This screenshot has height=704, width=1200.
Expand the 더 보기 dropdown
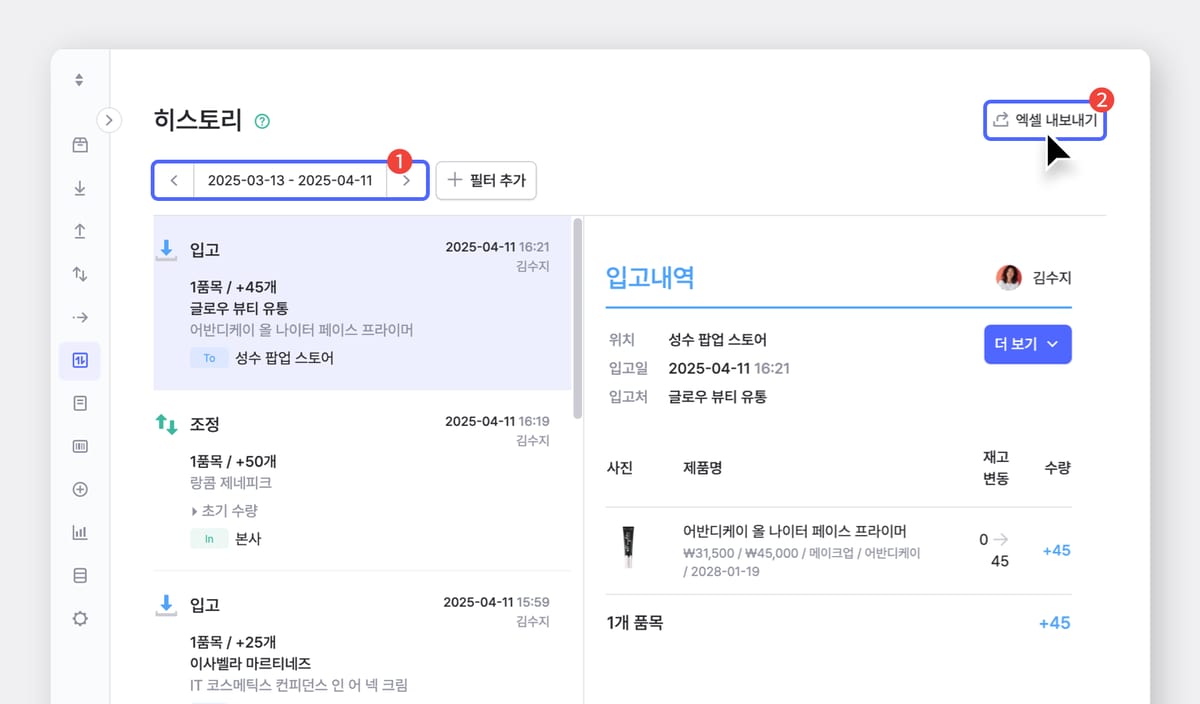[1027, 344]
